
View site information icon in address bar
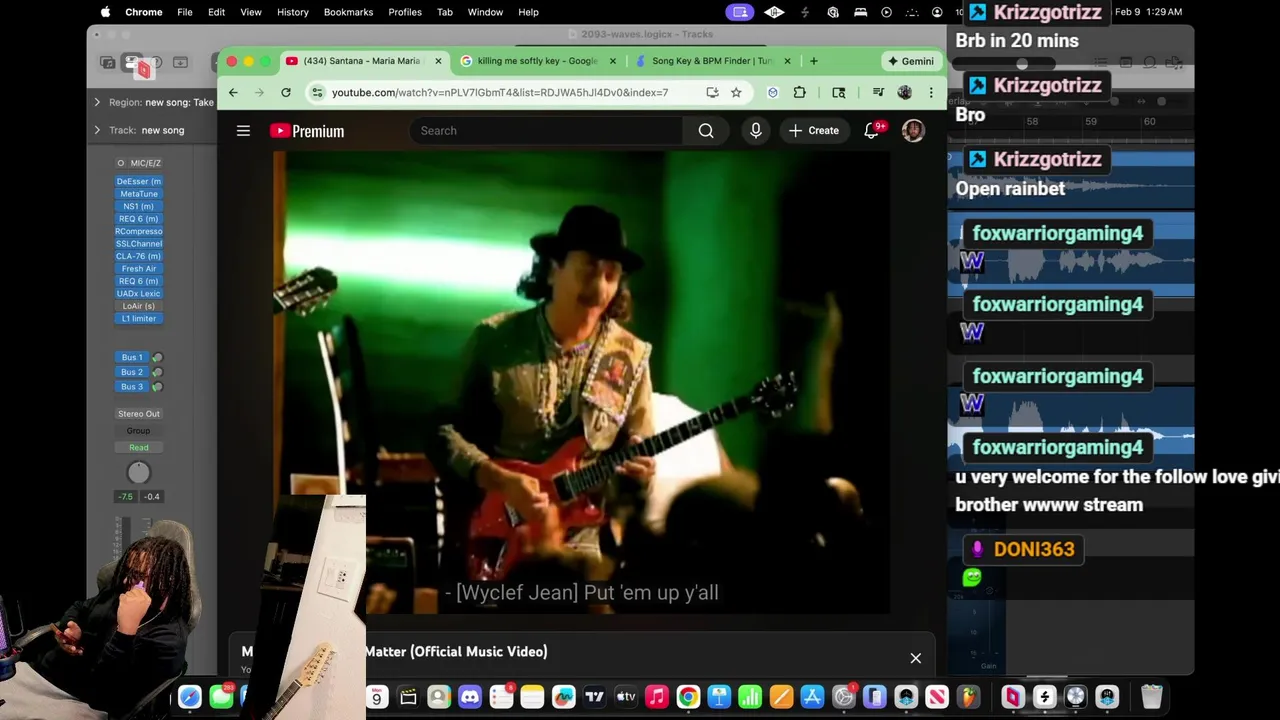(317, 93)
